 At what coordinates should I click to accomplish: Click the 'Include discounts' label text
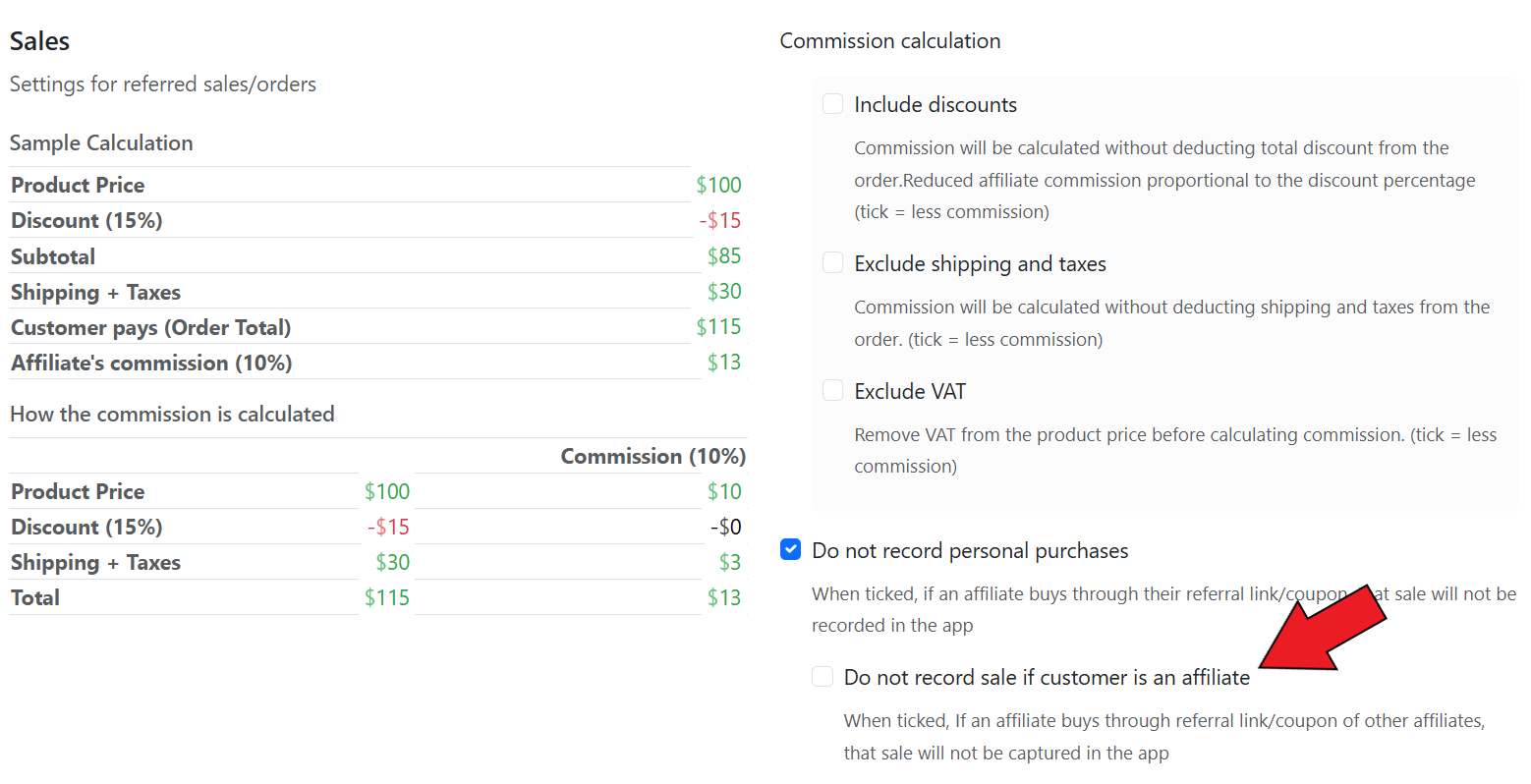coord(935,105)
